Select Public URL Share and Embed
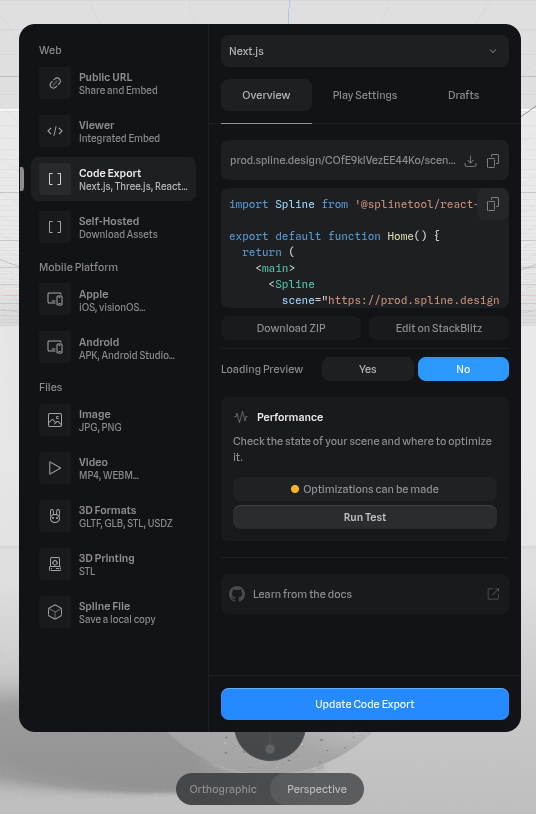Screen dimensions: 536x814 pyautogui.click(x=114, y=83)
